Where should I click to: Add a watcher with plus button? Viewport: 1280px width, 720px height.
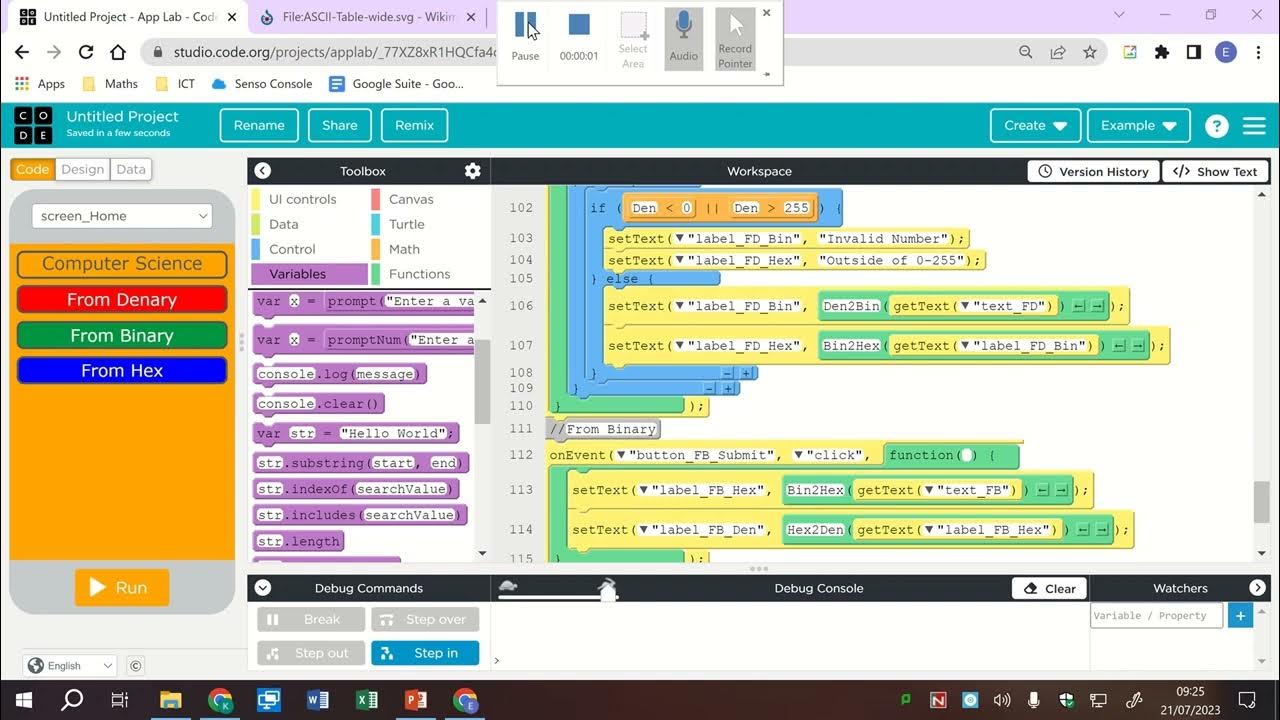click(x=1240, y=616)
